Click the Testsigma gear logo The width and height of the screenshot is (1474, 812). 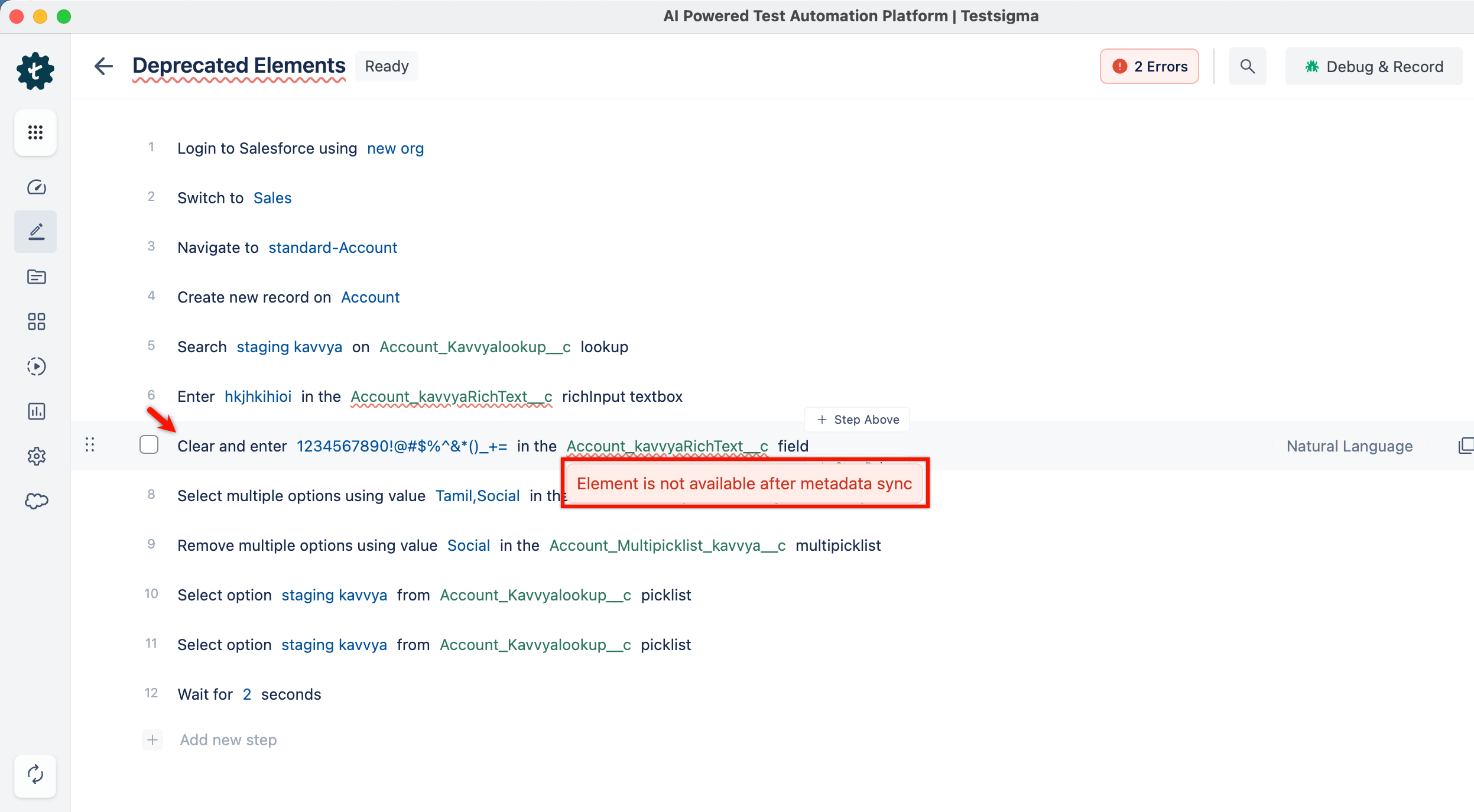(x=35, y=71)
